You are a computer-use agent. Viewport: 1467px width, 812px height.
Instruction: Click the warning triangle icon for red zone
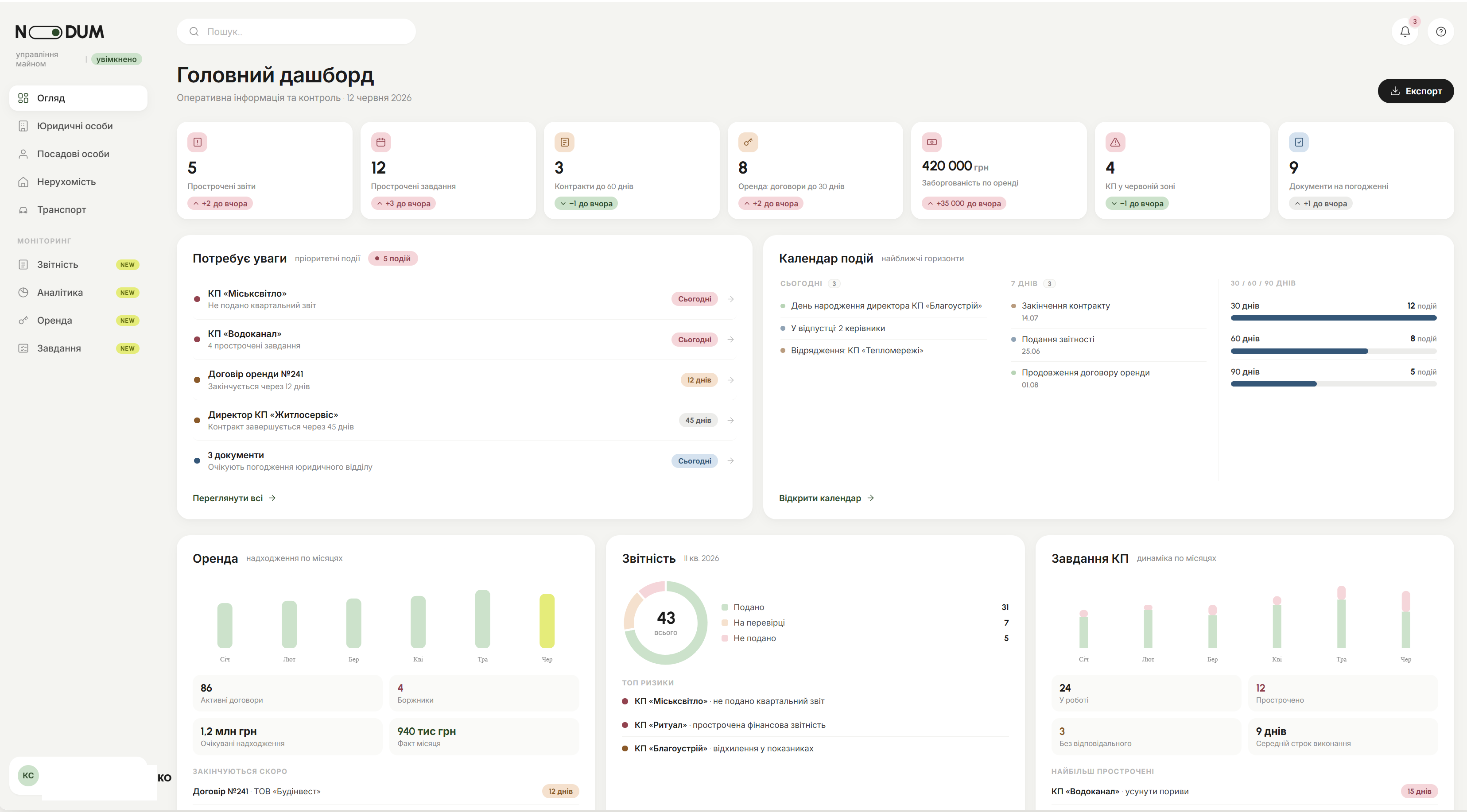point(1116,143)
